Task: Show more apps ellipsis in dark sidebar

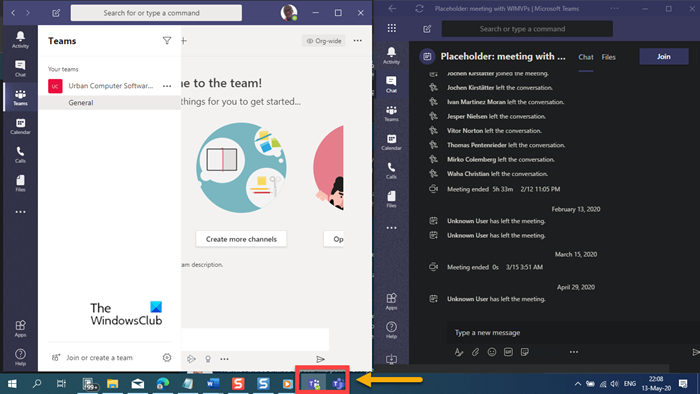Action: click(391, 228)
